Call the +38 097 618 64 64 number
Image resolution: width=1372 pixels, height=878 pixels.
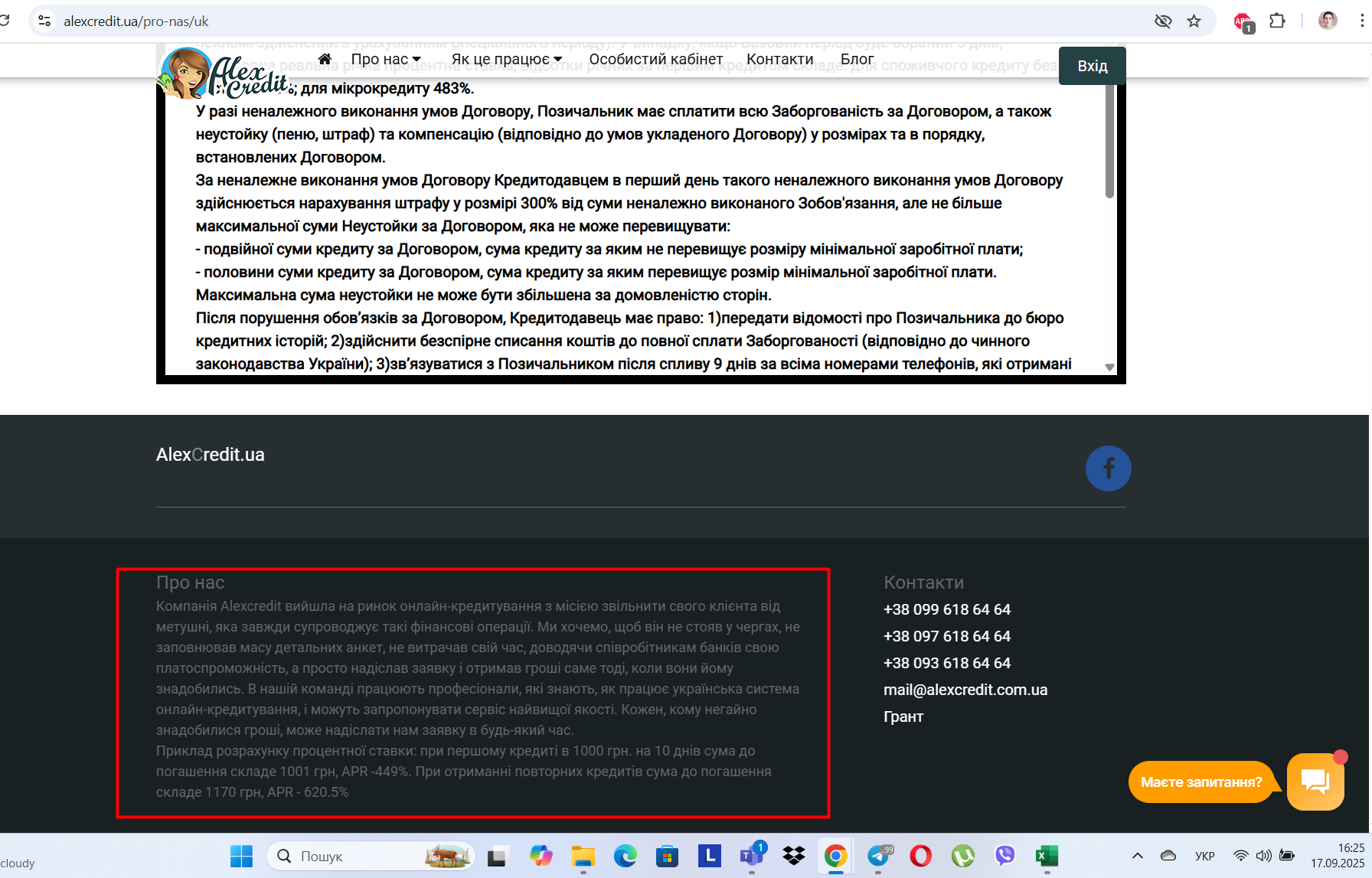(947, 636)
